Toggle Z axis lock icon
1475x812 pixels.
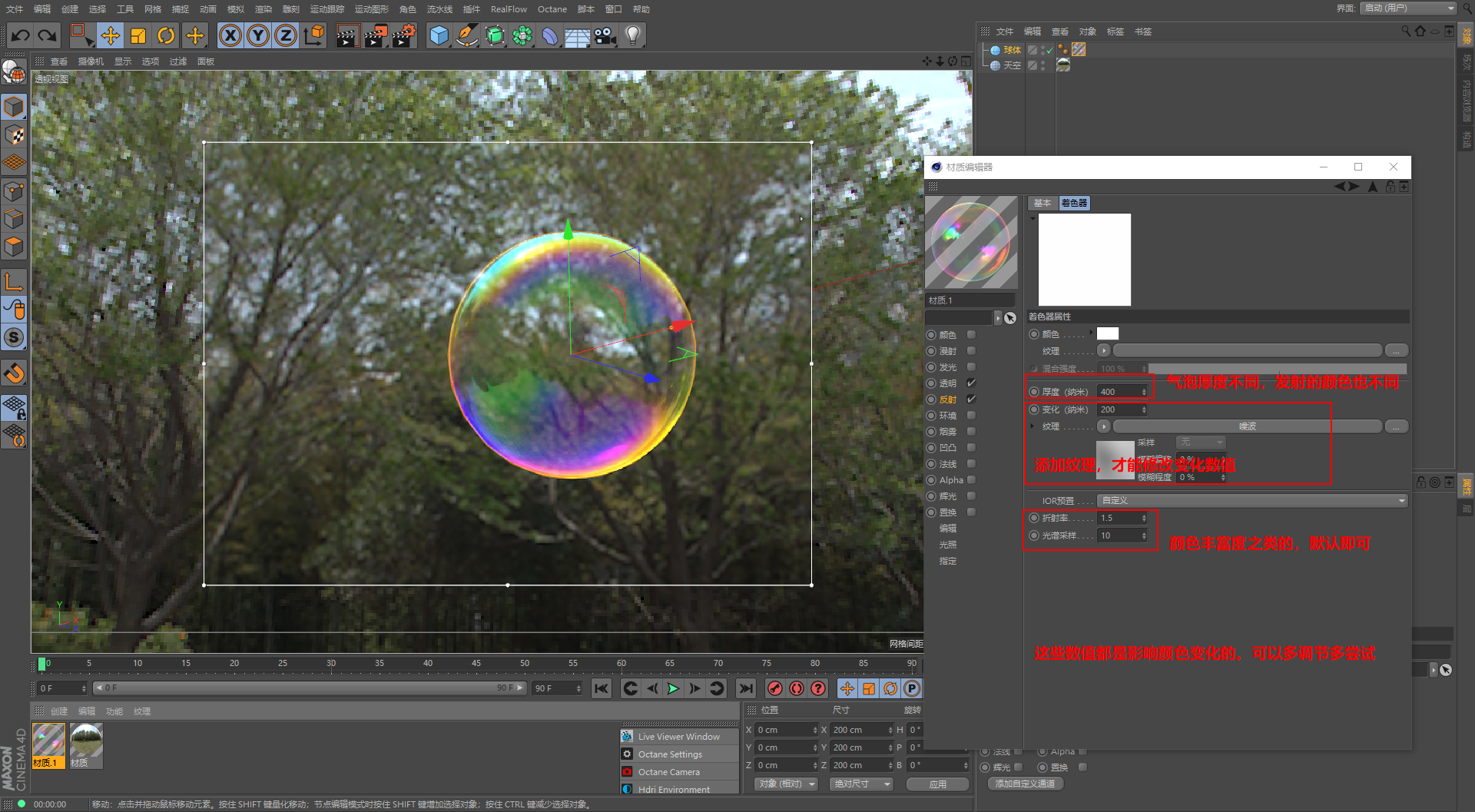click(x=286, y=35)
